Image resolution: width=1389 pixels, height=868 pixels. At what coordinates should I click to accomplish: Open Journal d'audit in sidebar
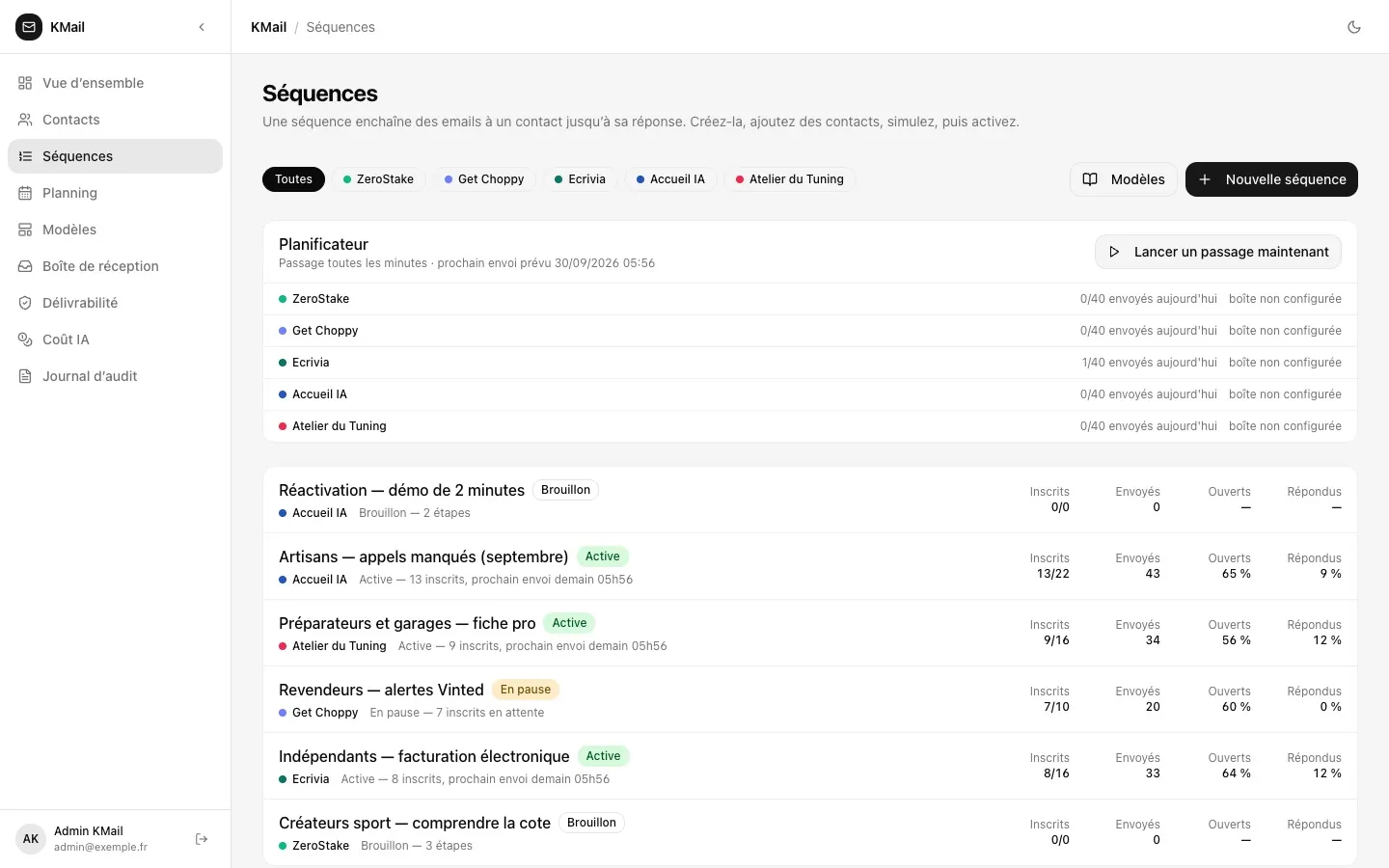click(x=115, y=376)
